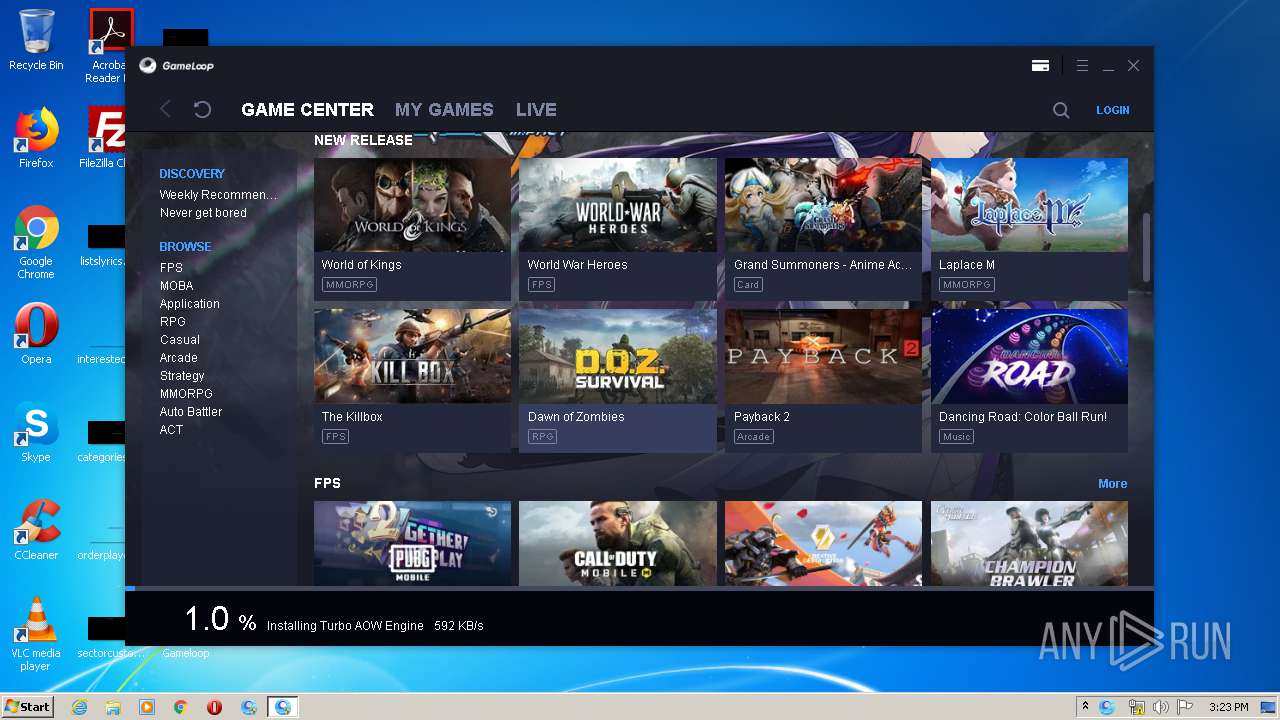This screenshot has width=1280, height=720.
Task: Launch VLC media player shortcut
Action: coord(36,634)
